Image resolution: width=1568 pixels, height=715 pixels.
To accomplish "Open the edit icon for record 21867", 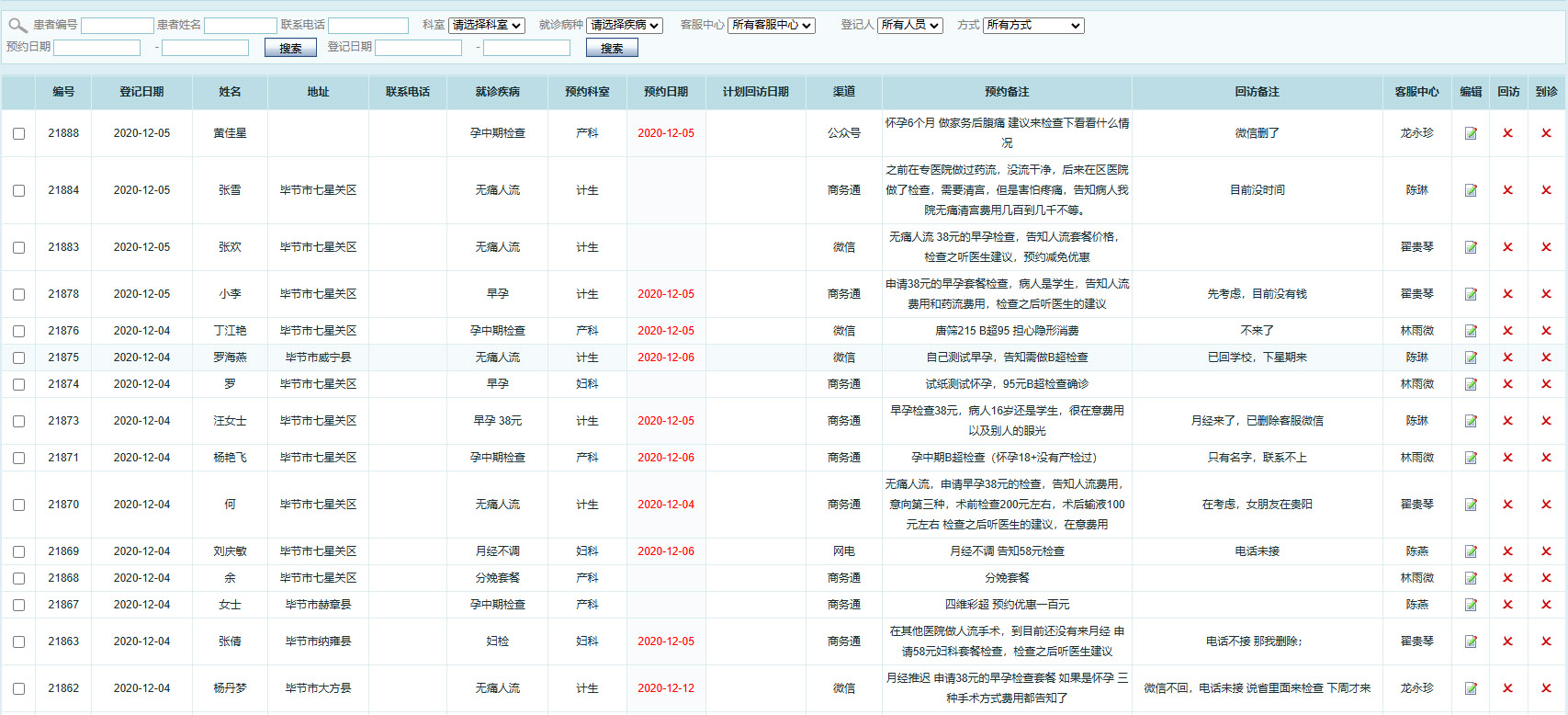I will click(1471, 605).
